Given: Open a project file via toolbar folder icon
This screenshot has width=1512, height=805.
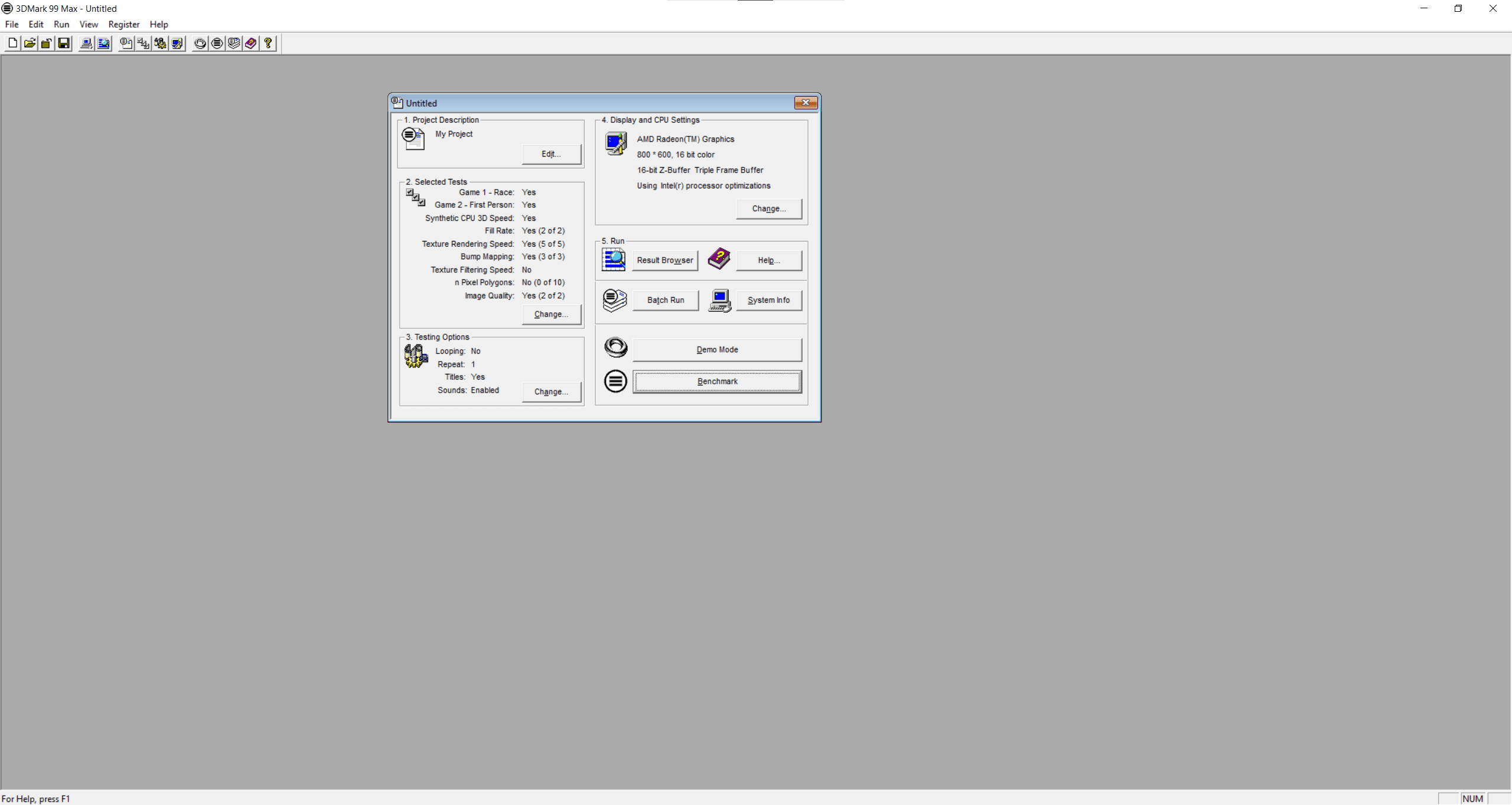Looking at the screenshot, I should pos(30,43).
